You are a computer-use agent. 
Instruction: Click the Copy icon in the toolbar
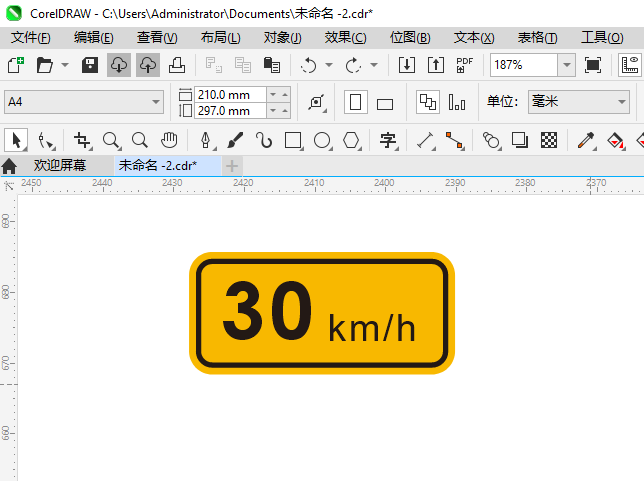tap(243, 65)
